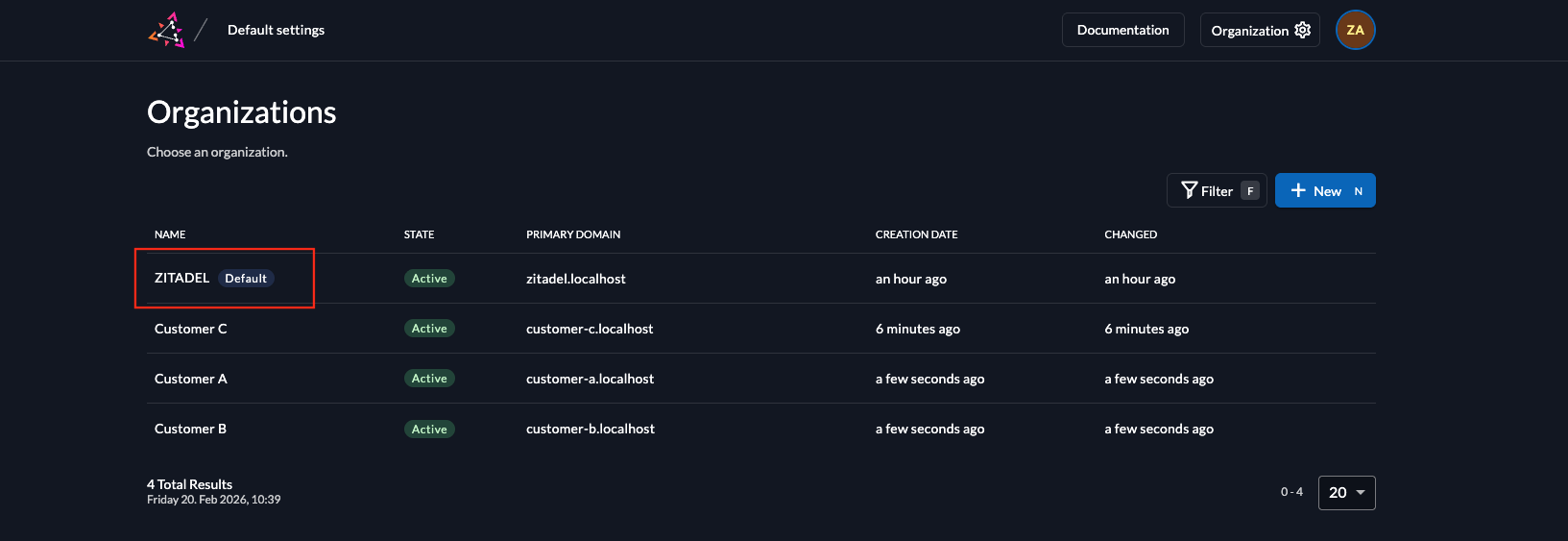
Task: Click the STATE column header
Action: 419,234
